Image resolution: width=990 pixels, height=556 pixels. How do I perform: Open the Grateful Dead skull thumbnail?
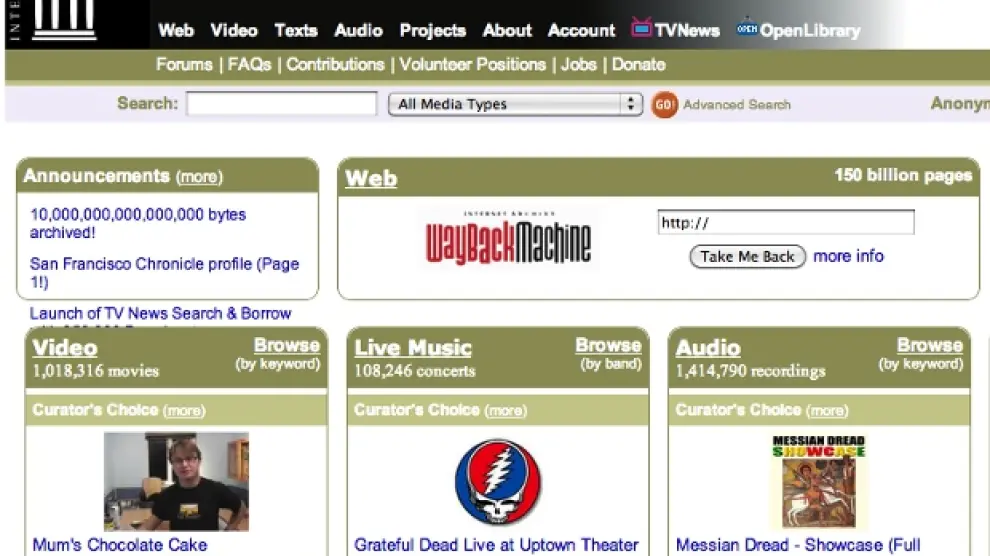497,482
